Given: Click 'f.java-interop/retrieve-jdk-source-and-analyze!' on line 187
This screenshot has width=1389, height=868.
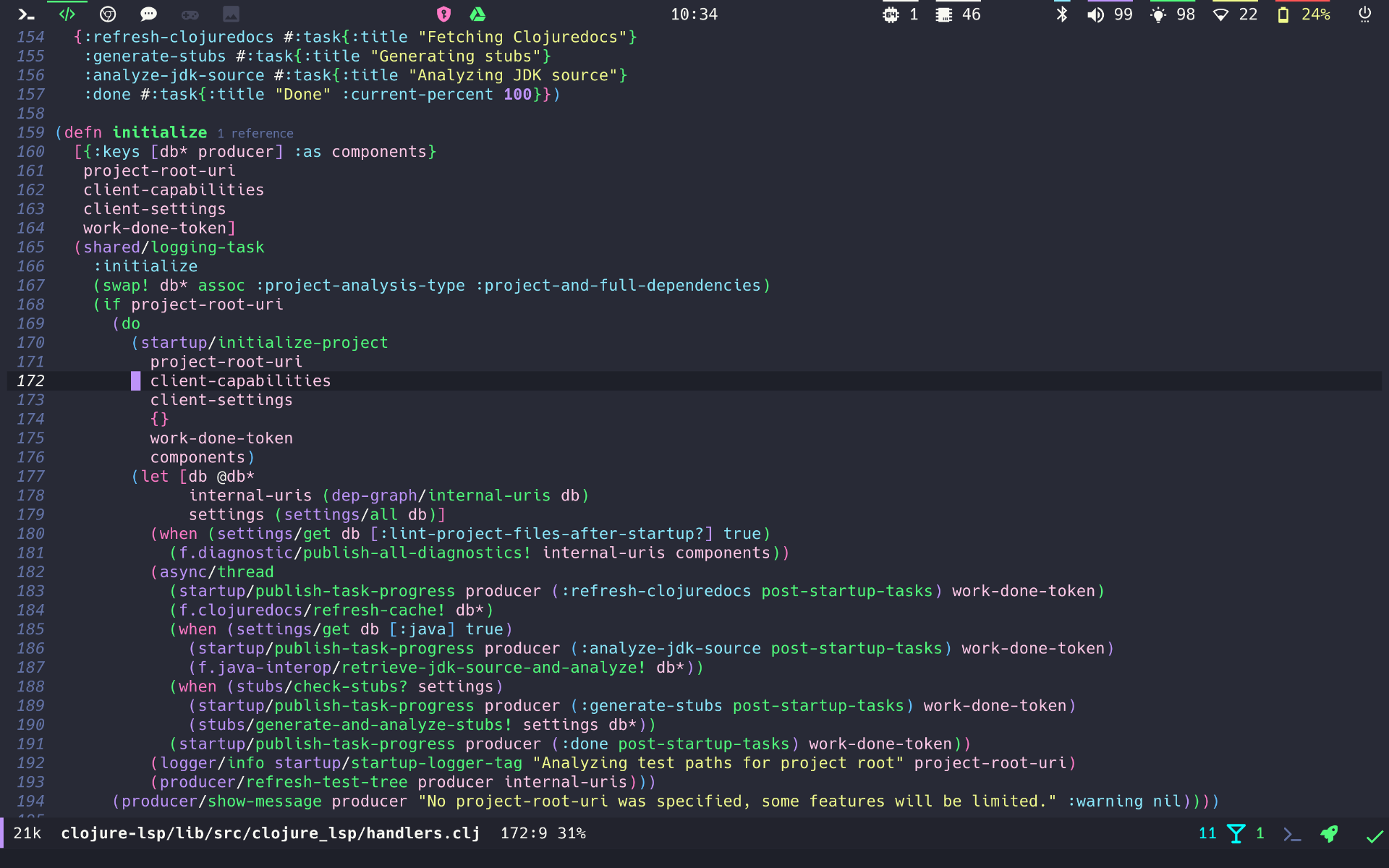Looking at the screenshot, I should pos(422,668).
